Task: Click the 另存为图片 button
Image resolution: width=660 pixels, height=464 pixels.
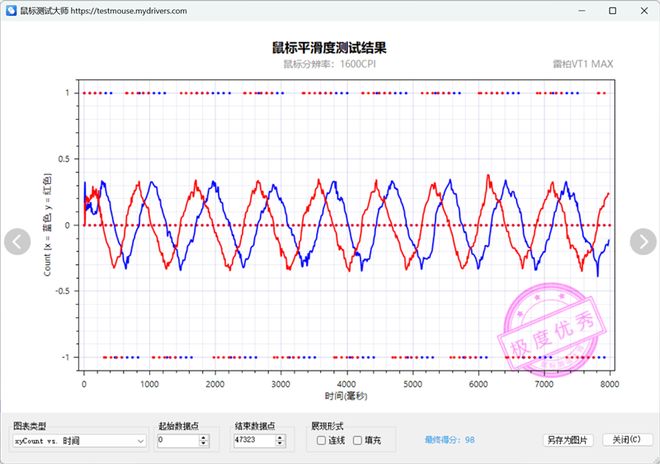Action: coord(567,440)
